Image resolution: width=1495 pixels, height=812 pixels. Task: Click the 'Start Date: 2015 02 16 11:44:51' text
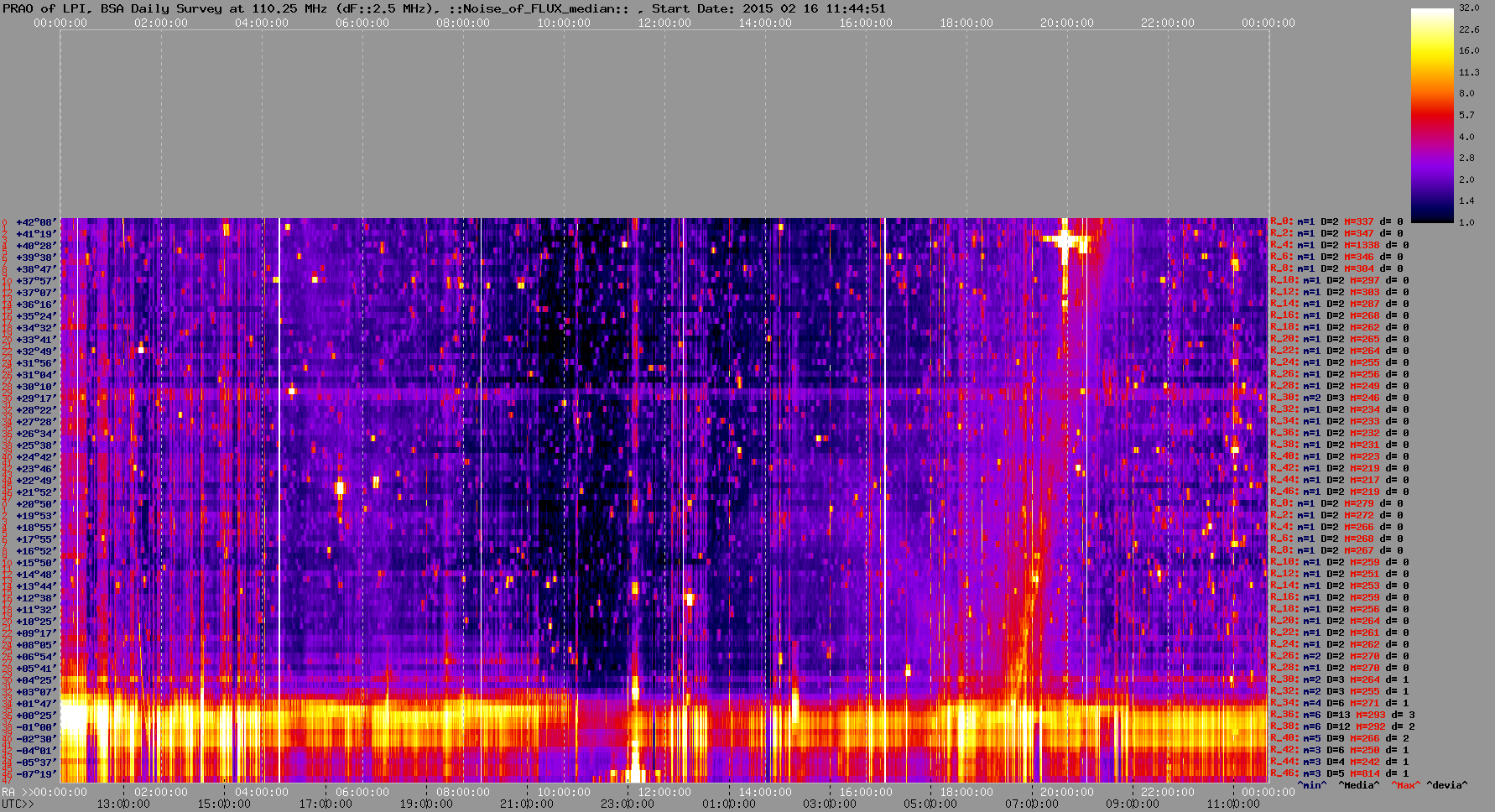coord(768,8)
